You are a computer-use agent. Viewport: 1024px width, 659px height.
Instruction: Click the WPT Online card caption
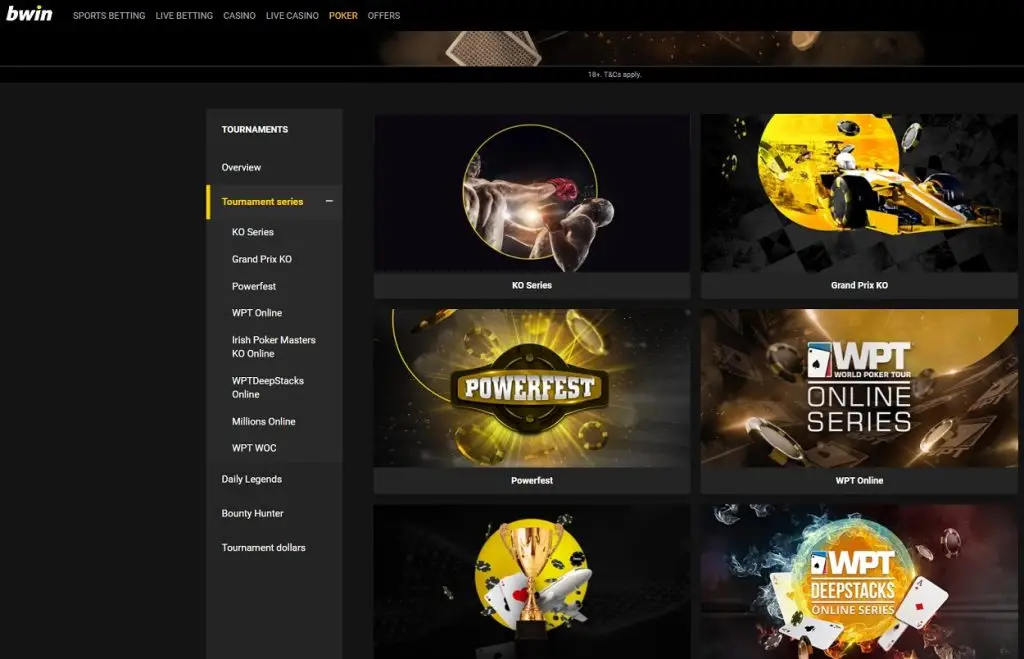point(859,481)
